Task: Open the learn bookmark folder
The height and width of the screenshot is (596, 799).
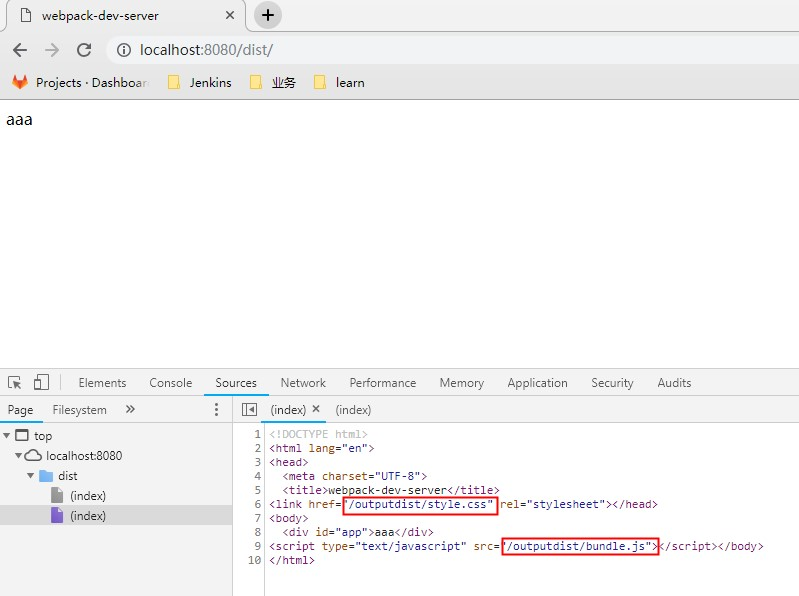Action: click(x=339, y=83)
